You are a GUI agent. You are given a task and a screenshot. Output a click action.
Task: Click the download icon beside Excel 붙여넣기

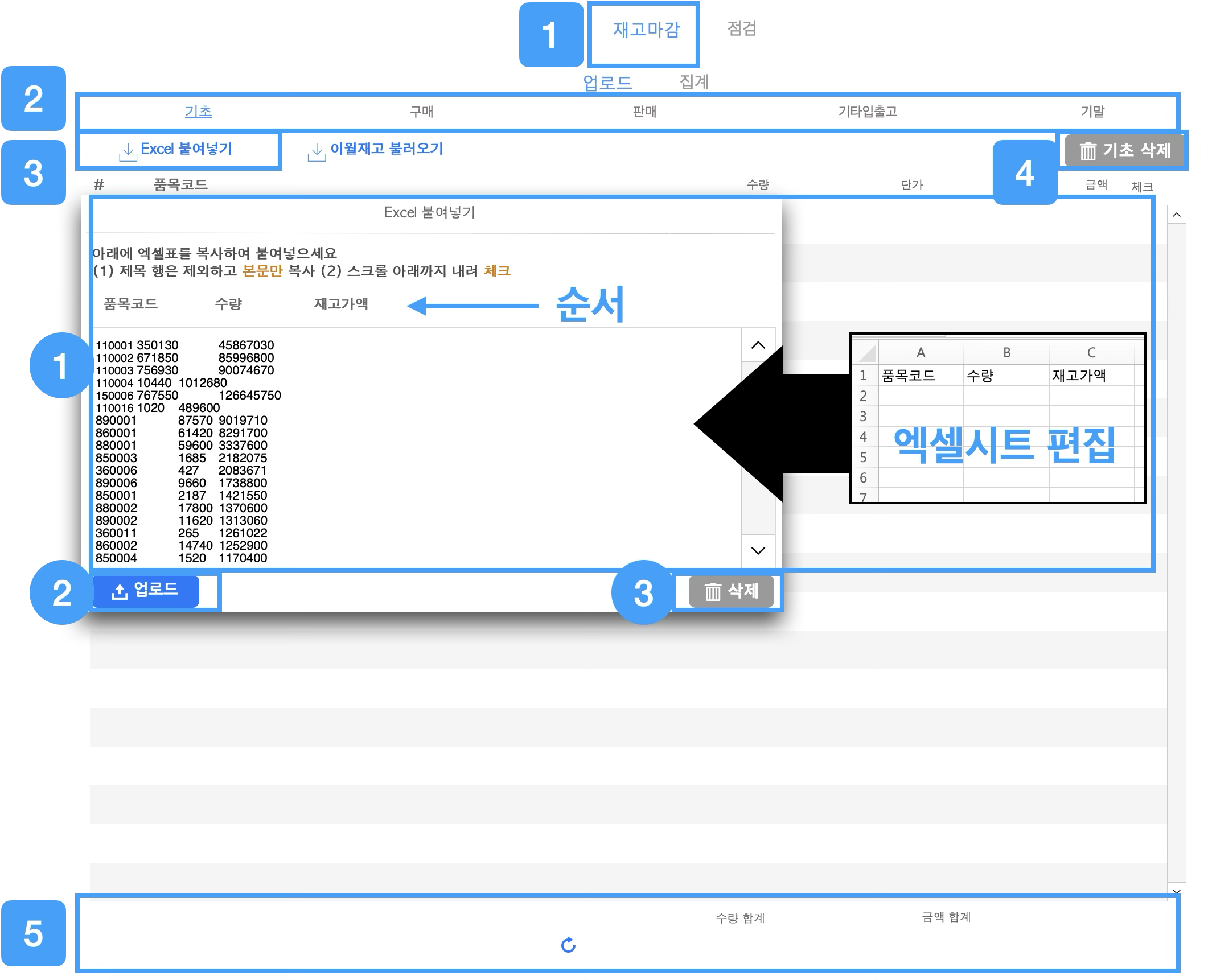[x=128, y=152]
